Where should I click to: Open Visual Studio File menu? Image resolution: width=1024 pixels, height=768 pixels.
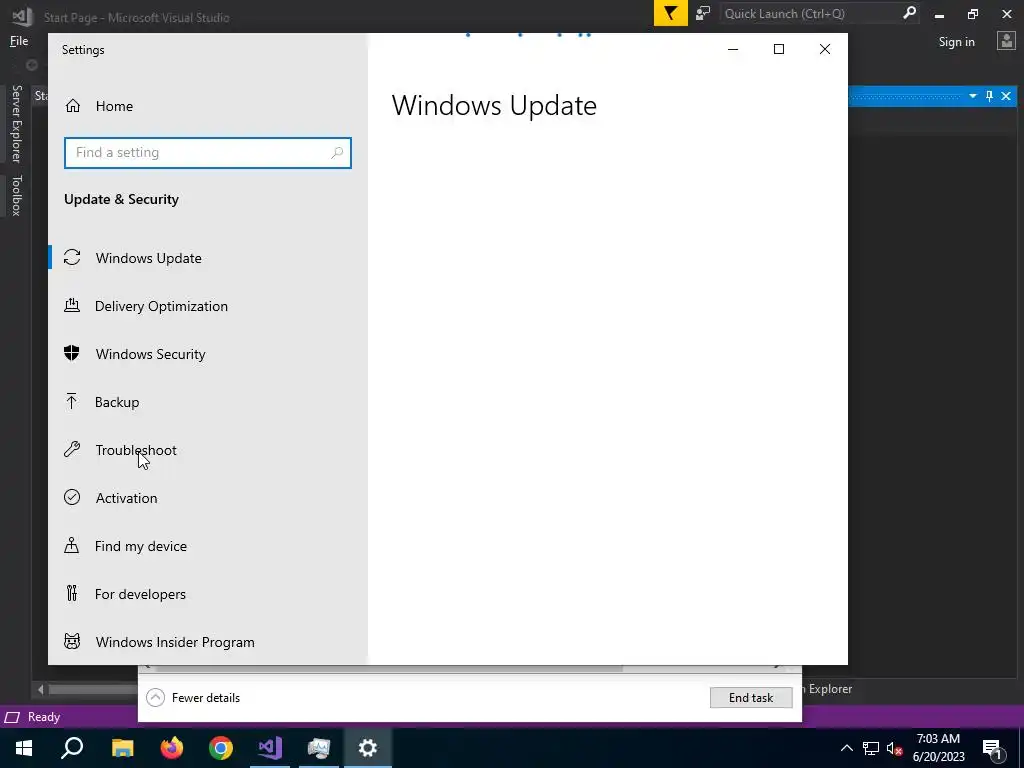coord(19,41)
